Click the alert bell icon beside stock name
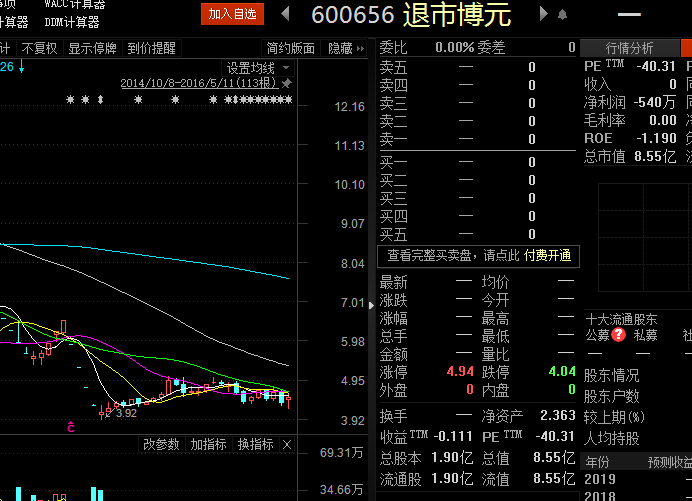692x501 pixels. click(x=561, y=14)
